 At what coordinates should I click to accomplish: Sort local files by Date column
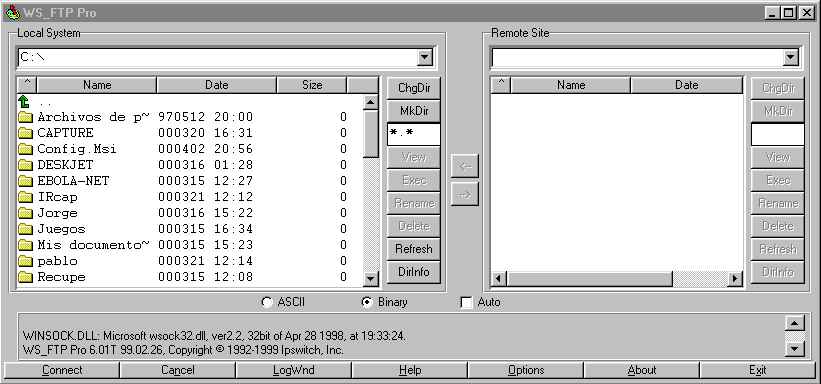point(217,85)
